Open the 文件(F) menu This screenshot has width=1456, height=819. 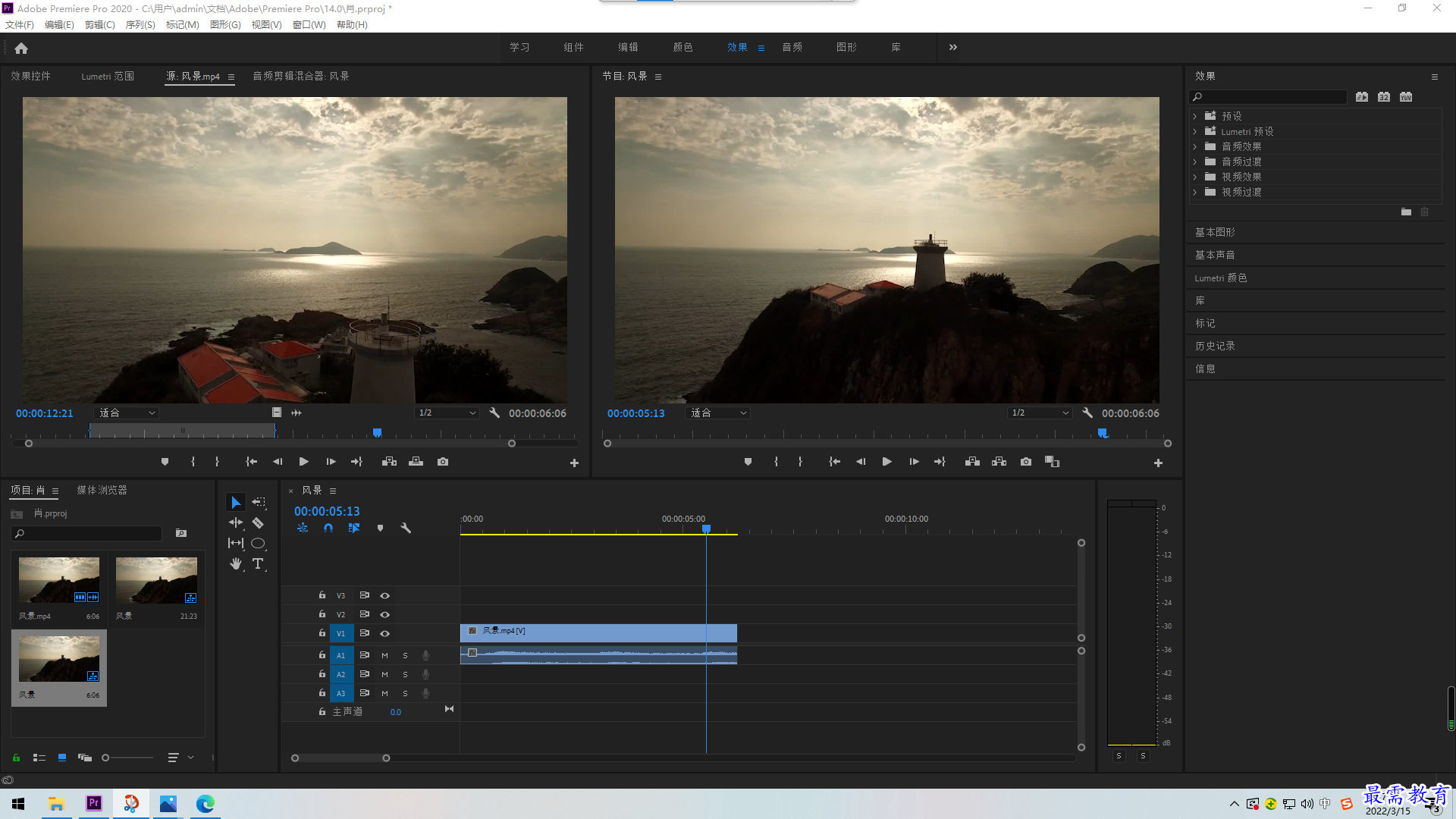click(20, 24)
